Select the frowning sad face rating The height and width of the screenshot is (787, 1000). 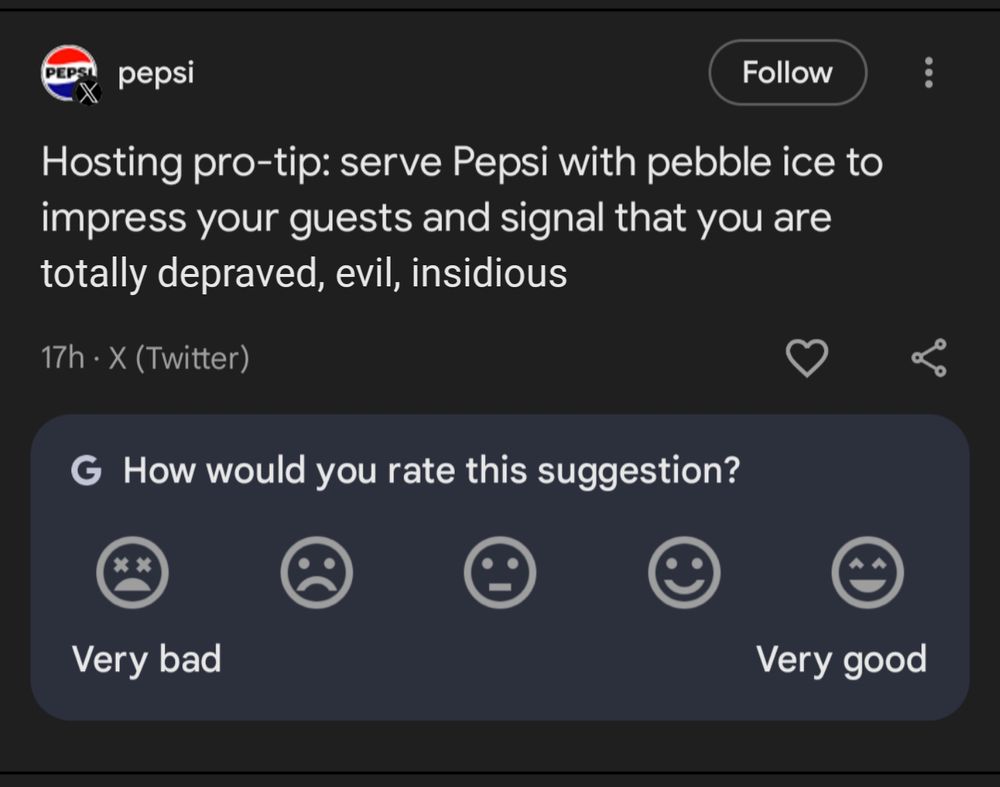click(x=316, y=574)
